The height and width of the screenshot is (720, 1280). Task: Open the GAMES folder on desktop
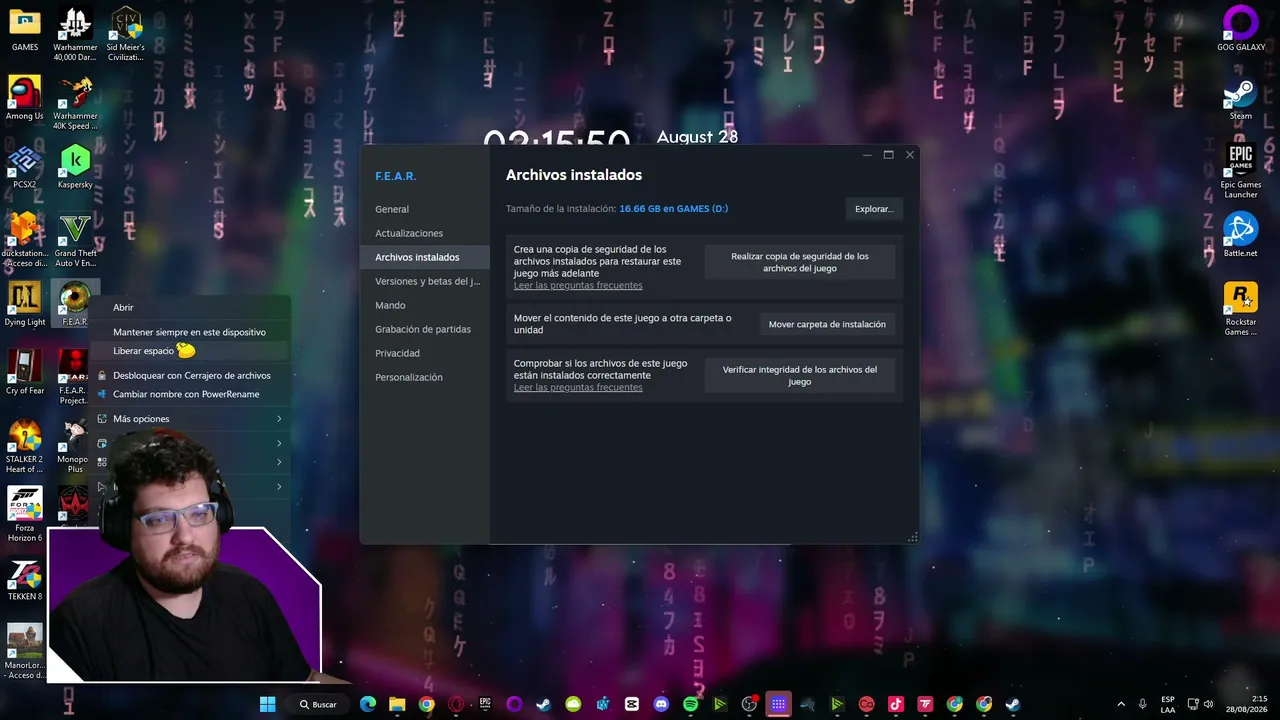(25, 30)
